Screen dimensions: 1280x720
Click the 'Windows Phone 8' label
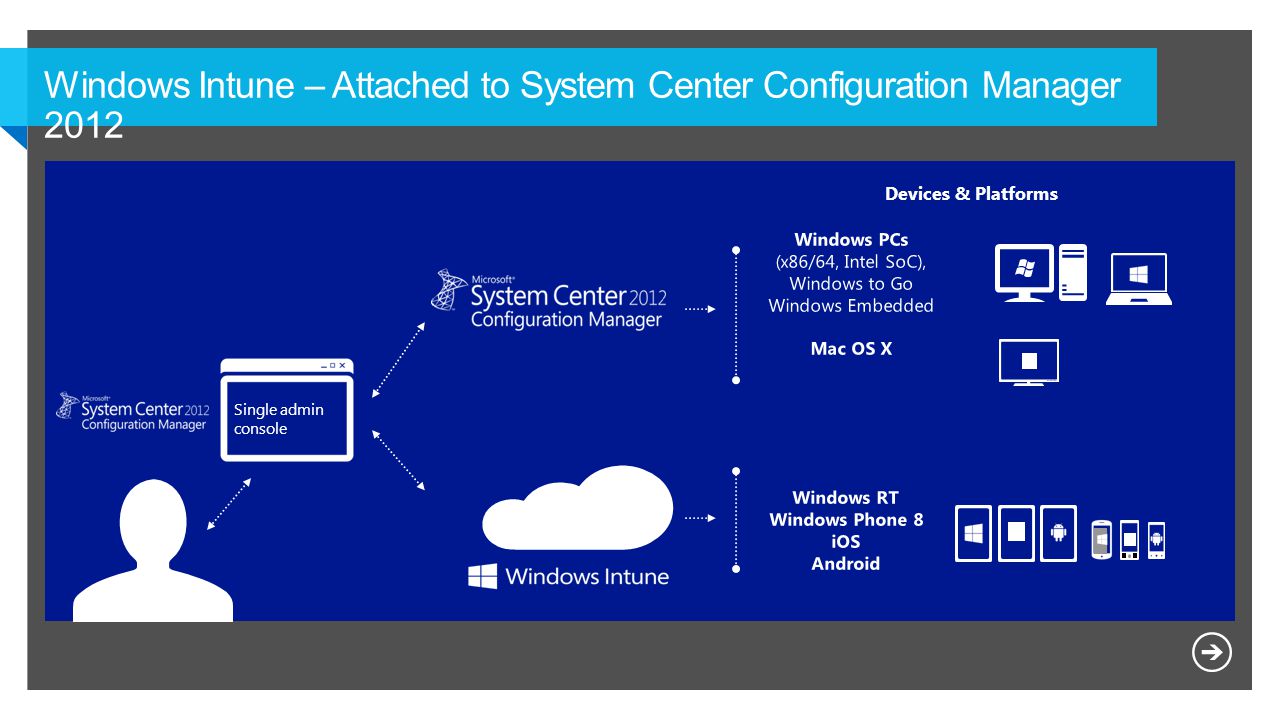(846, 520)
